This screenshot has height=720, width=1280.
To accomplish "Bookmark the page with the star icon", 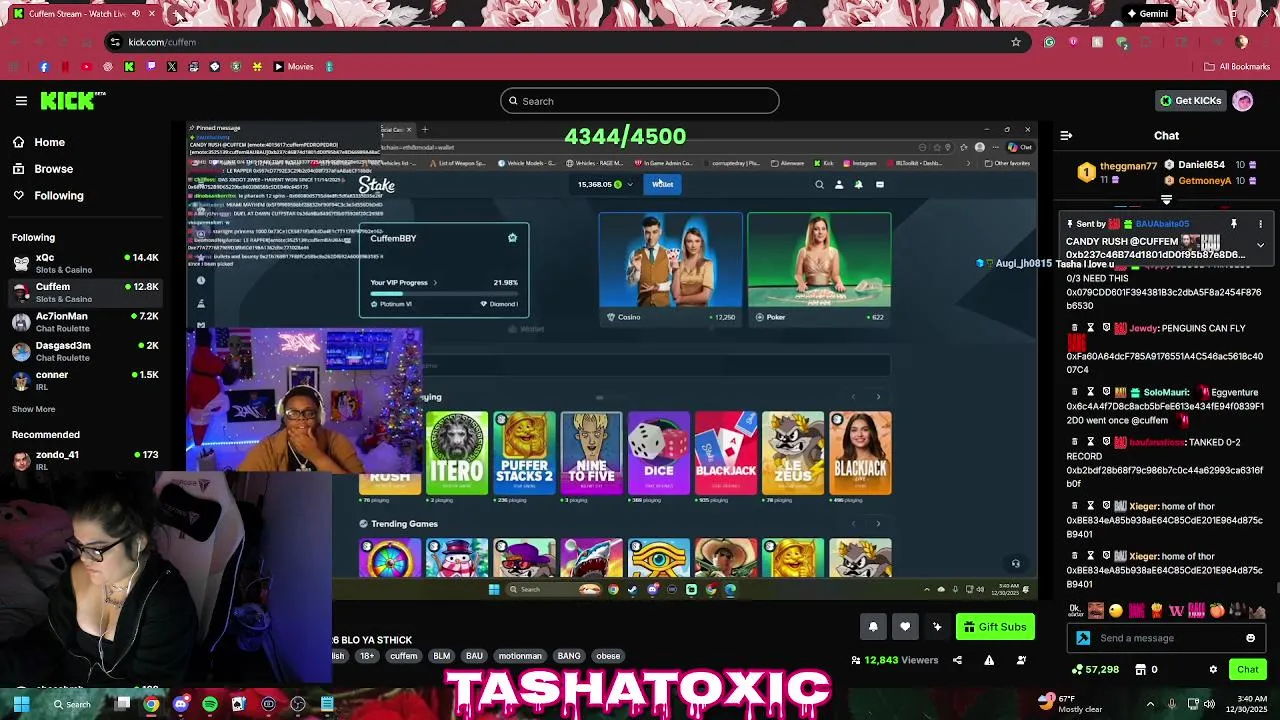I will 1016,42.
